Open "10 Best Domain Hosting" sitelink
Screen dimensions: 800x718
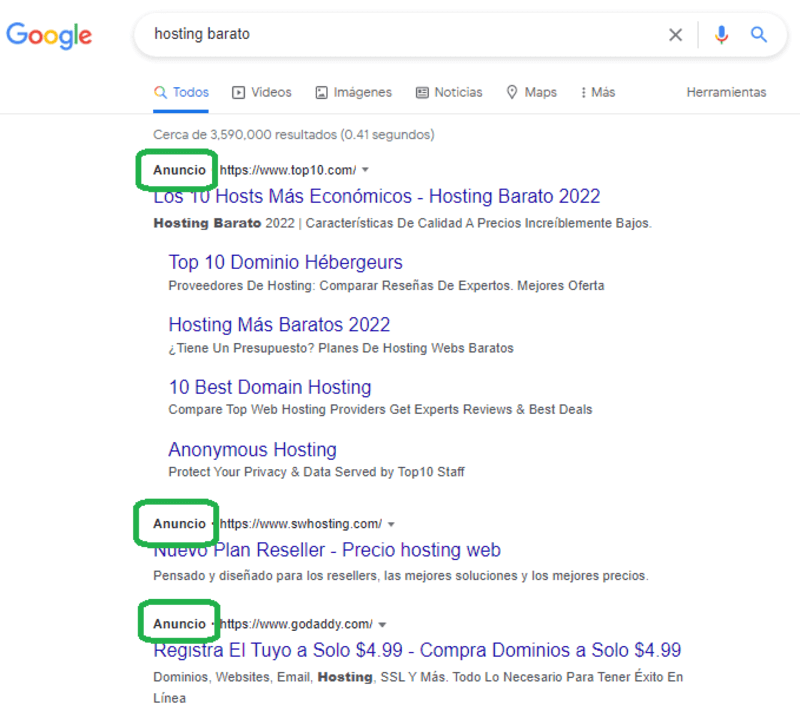click(x=270, y=387)
